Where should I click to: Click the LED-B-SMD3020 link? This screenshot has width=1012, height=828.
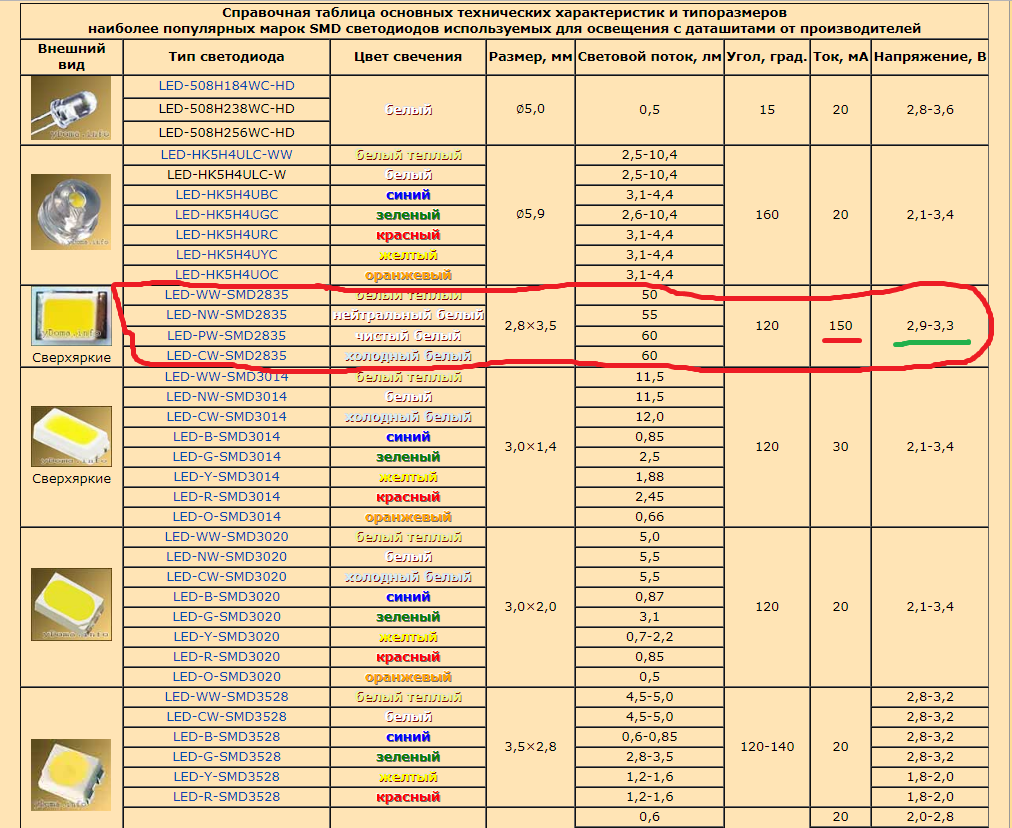[x=227, y=597]
